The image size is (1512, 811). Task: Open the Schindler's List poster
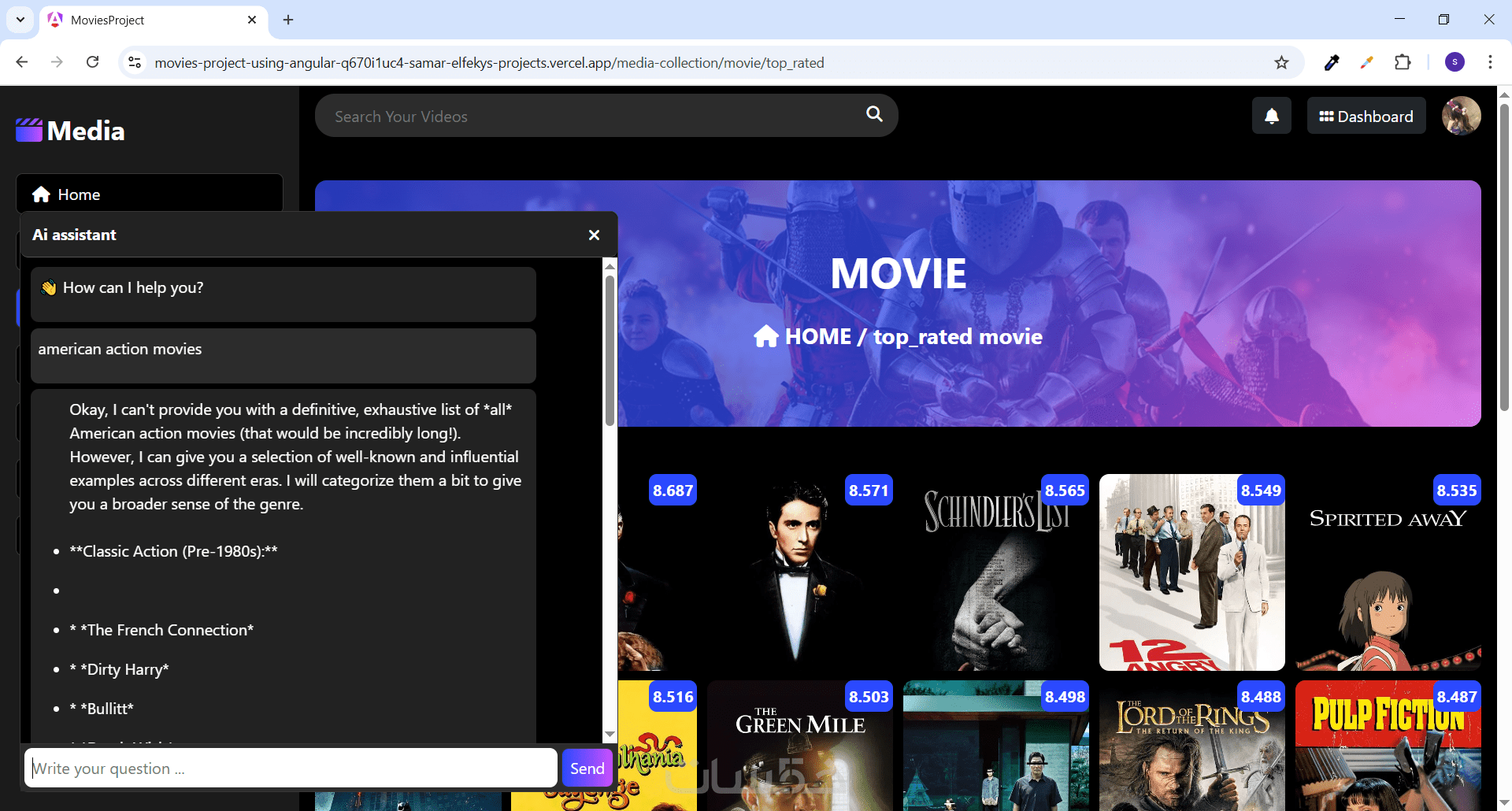996,572
